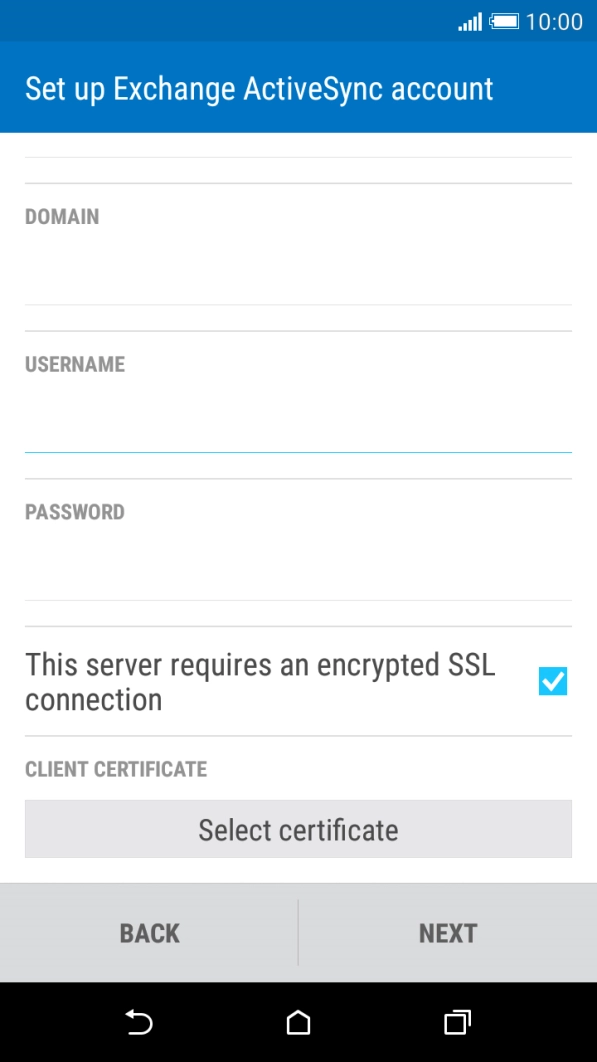Tap the battery indicator in the status bar

(509, 20)
